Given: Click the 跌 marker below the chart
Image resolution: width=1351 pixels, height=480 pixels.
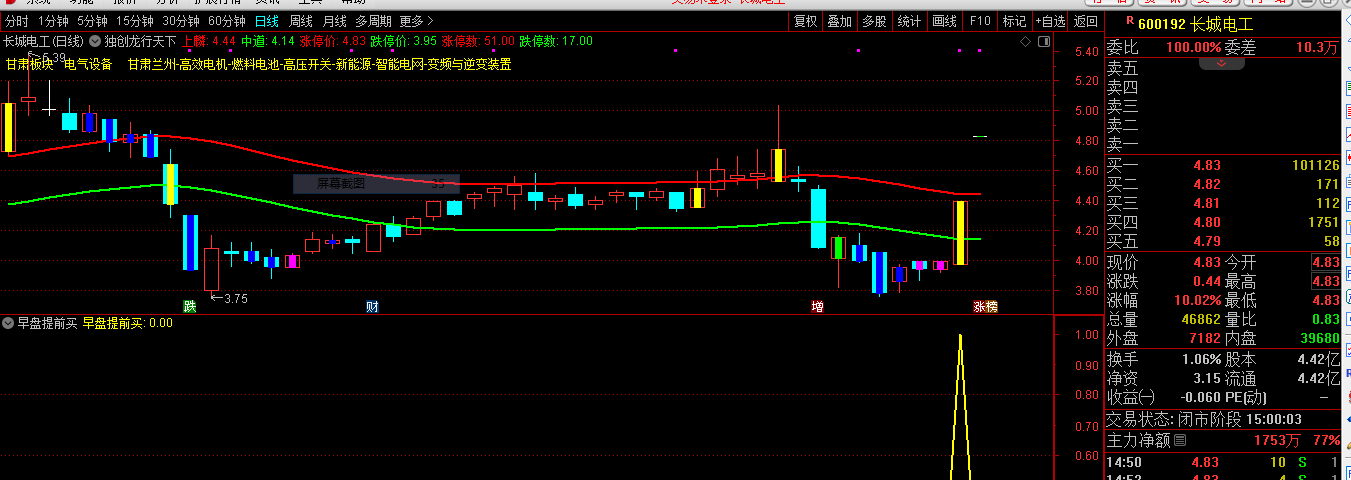Looking at the screenshot, I should click(189, 306).
